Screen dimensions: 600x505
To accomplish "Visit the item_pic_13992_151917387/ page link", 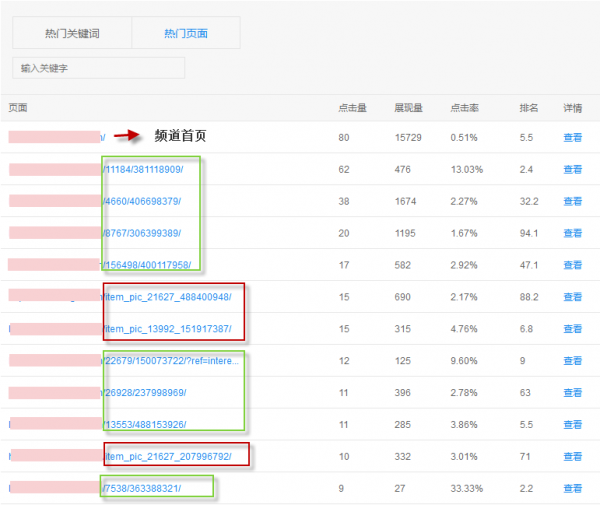I will [167, 329].
